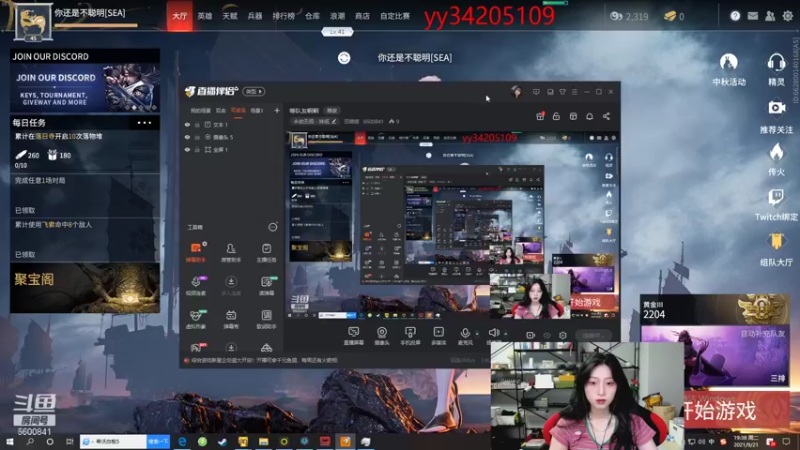Open the game friends icon
The image size is (800, 450).
click(770, 16)
